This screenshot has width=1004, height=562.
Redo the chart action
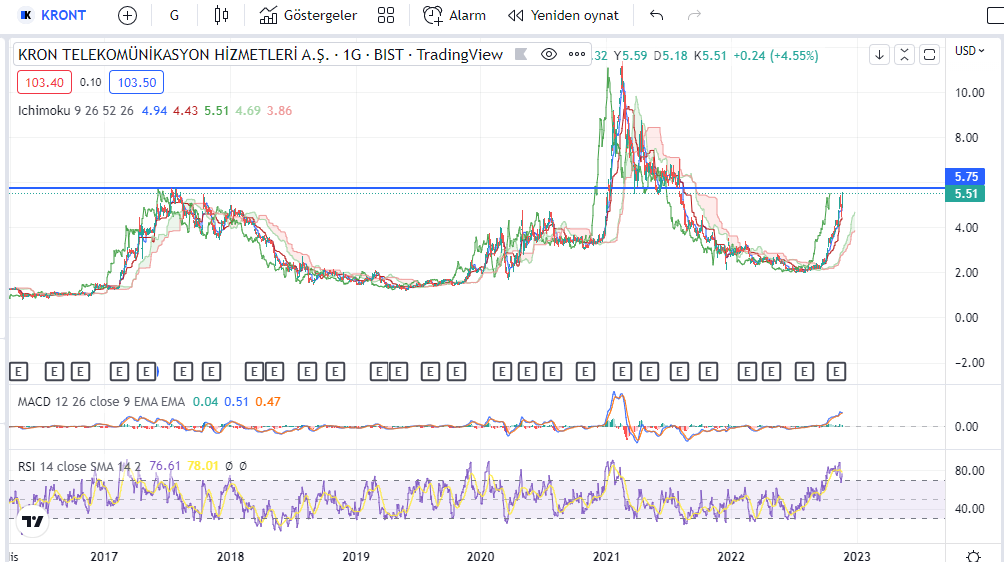[694, 15]
